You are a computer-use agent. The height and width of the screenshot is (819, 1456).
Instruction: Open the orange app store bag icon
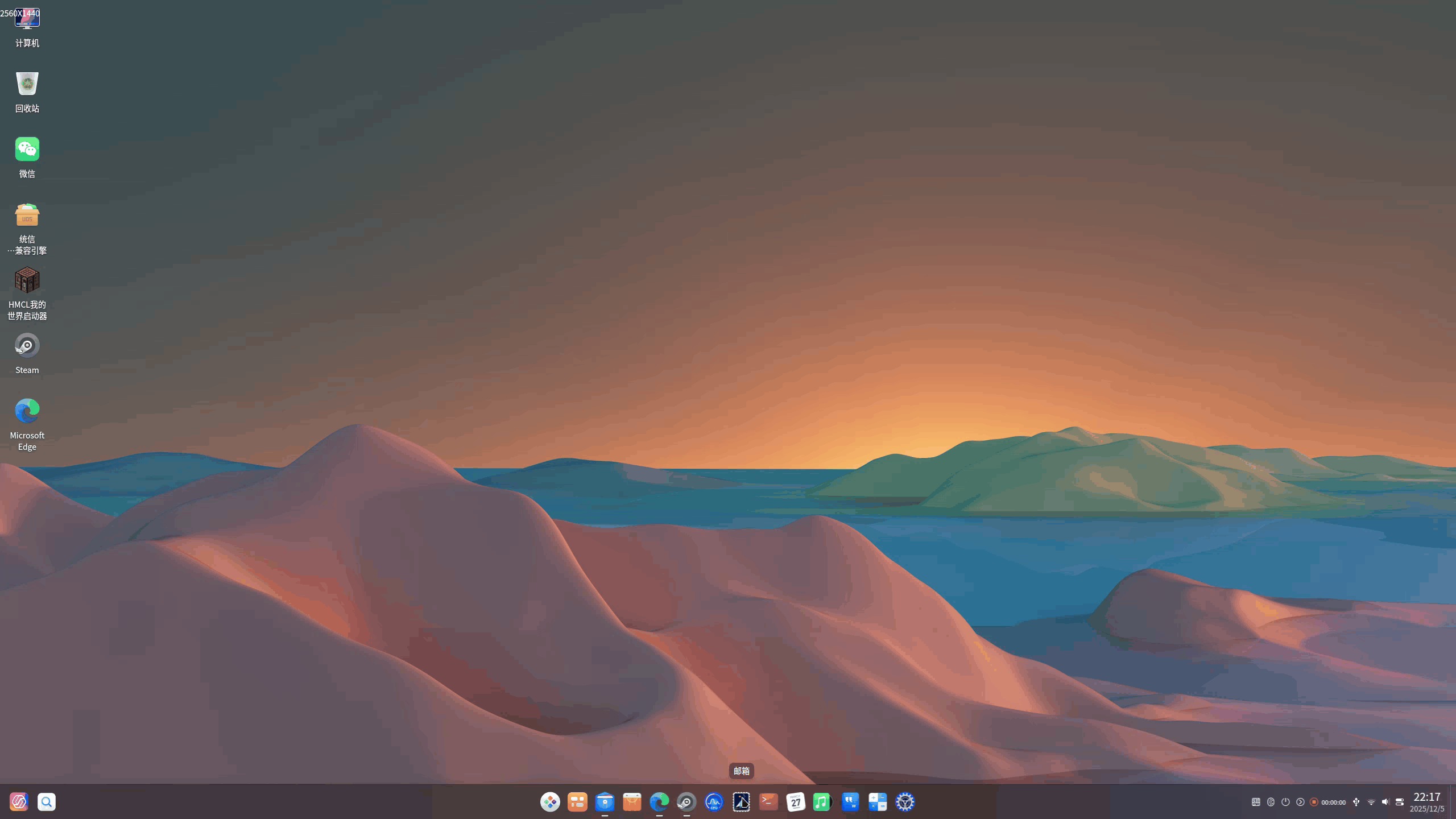point(632,802)
